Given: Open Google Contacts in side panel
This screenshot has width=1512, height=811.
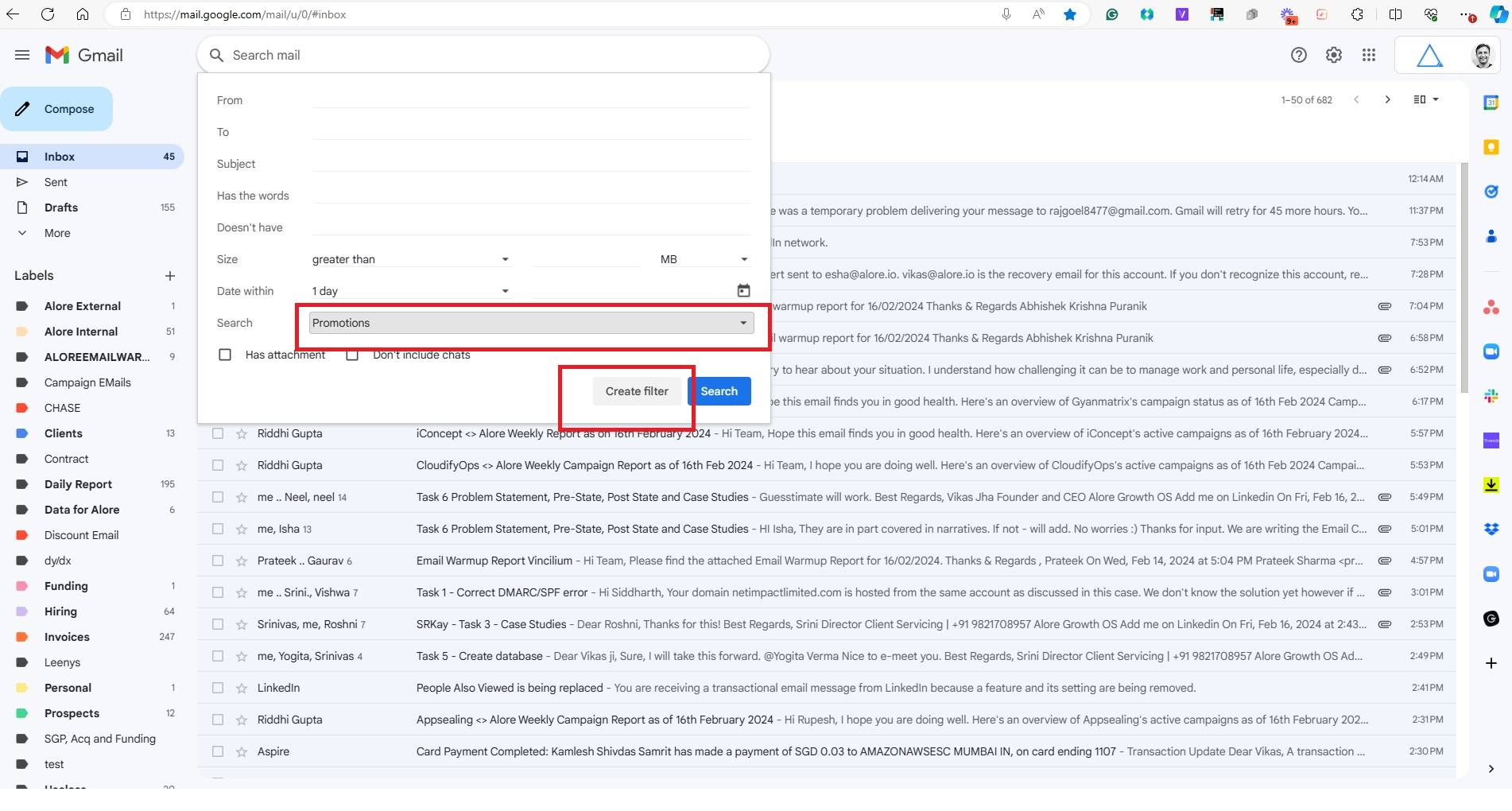Looking at the screenshot, I should pos(1491,236).
